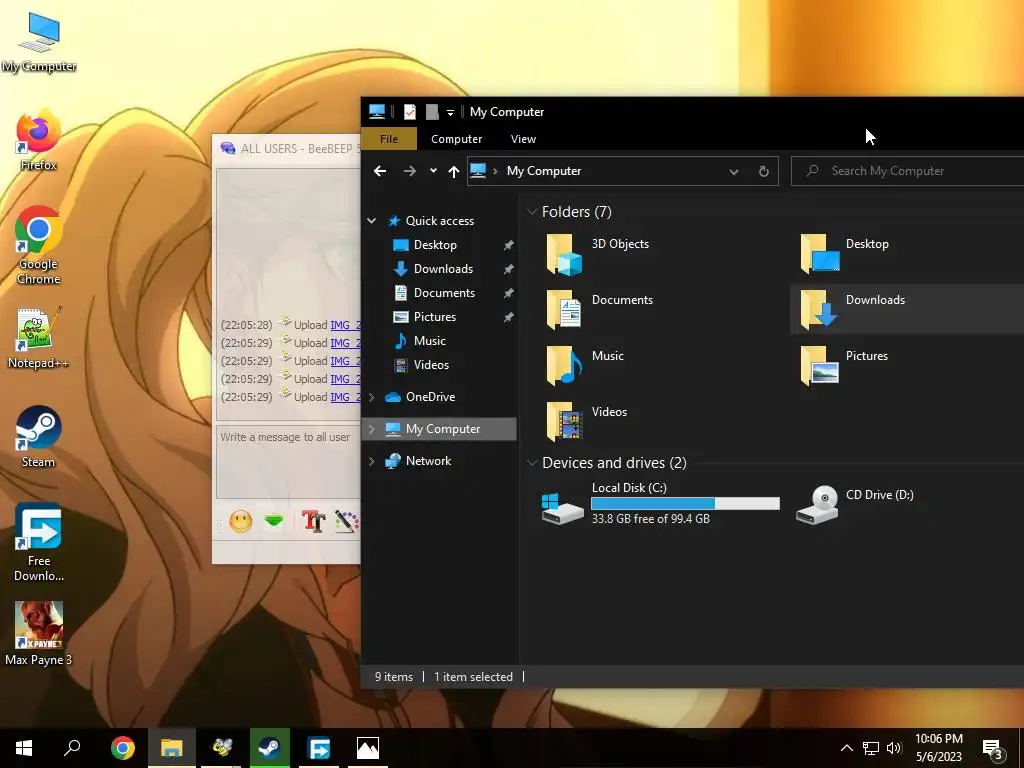This screenshot has height=768, width=1024.
Task: Change font with BeeBEEP Tr icon
Action: [313, 521]
